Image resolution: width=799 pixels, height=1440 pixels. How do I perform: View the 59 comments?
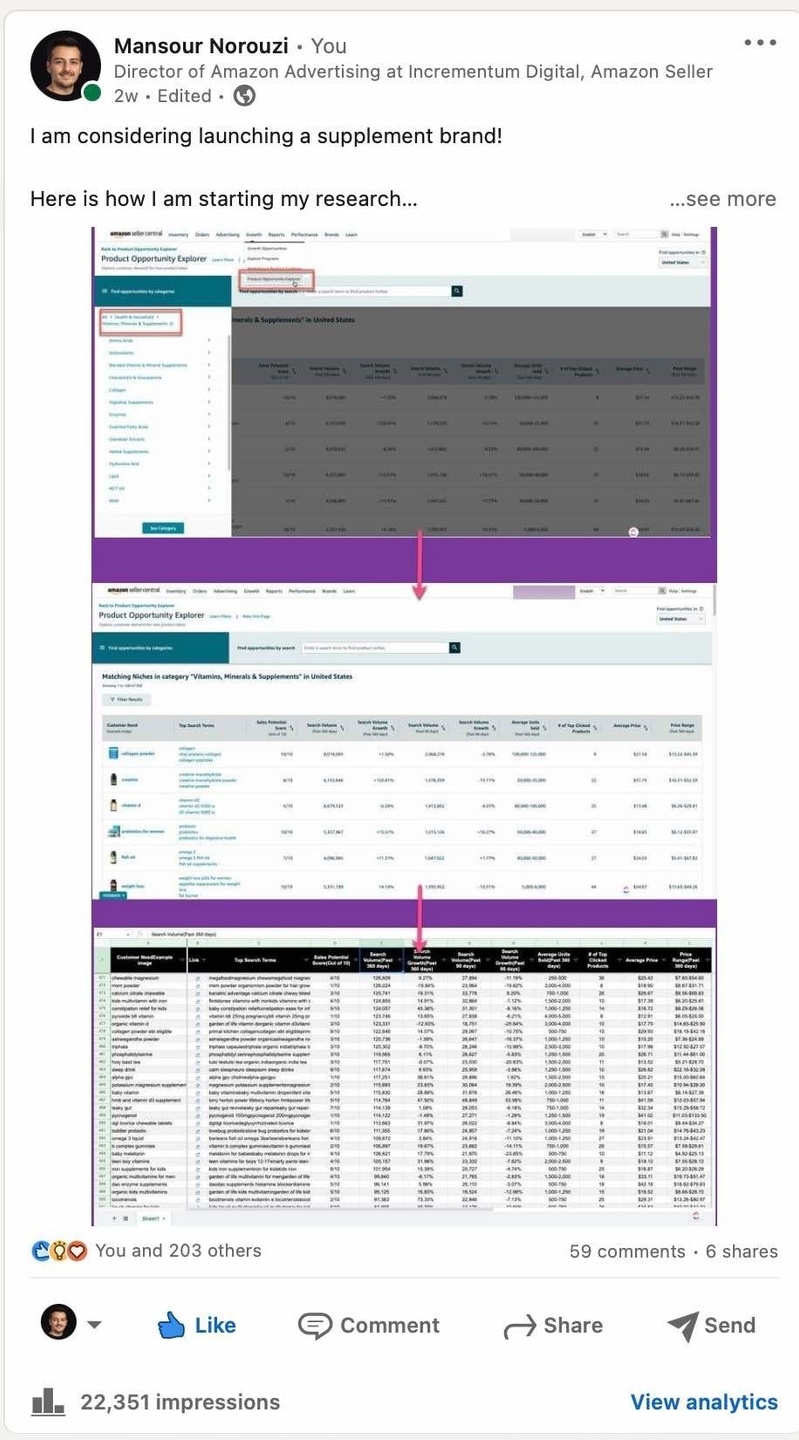[627, 1251]
